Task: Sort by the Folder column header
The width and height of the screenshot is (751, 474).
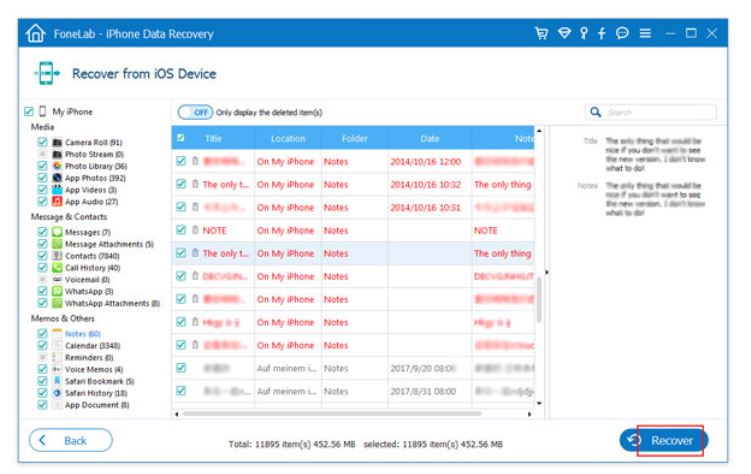Action: (x=354, y=138)
